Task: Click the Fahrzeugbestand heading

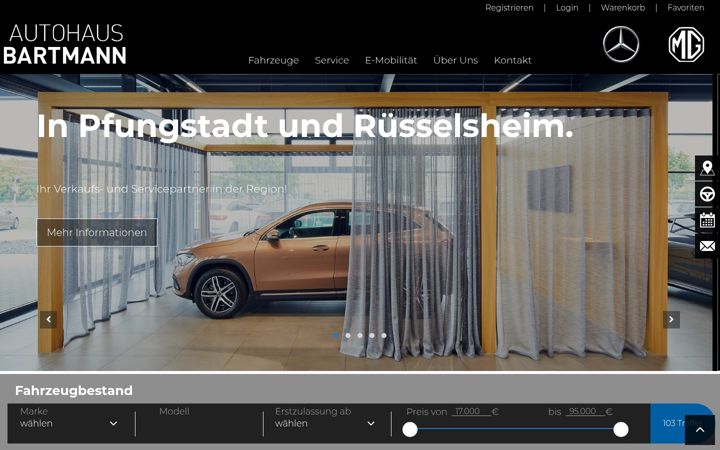Action: [73, 390]
